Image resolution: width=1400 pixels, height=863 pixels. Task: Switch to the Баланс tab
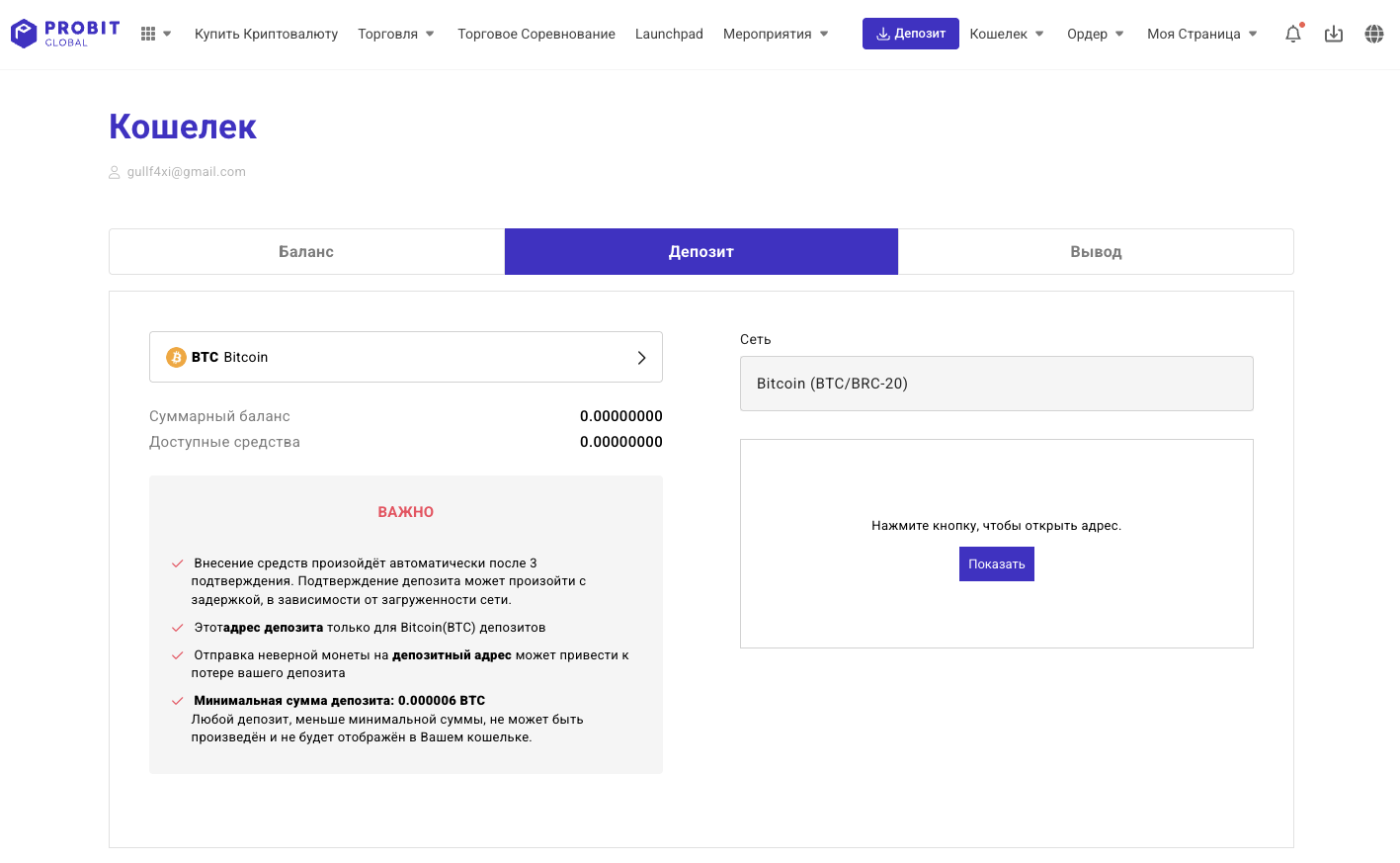tap(306, 252)
